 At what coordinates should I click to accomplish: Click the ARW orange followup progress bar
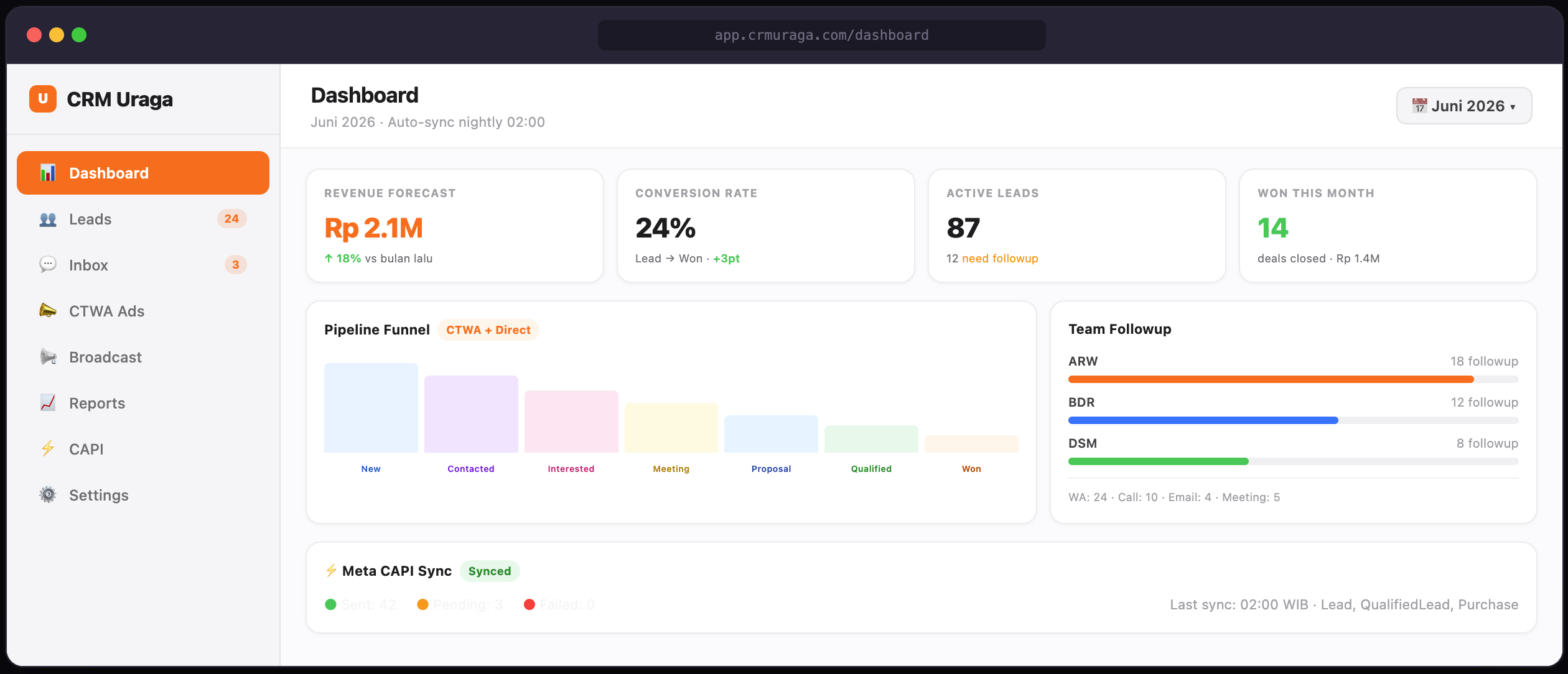1271,379
